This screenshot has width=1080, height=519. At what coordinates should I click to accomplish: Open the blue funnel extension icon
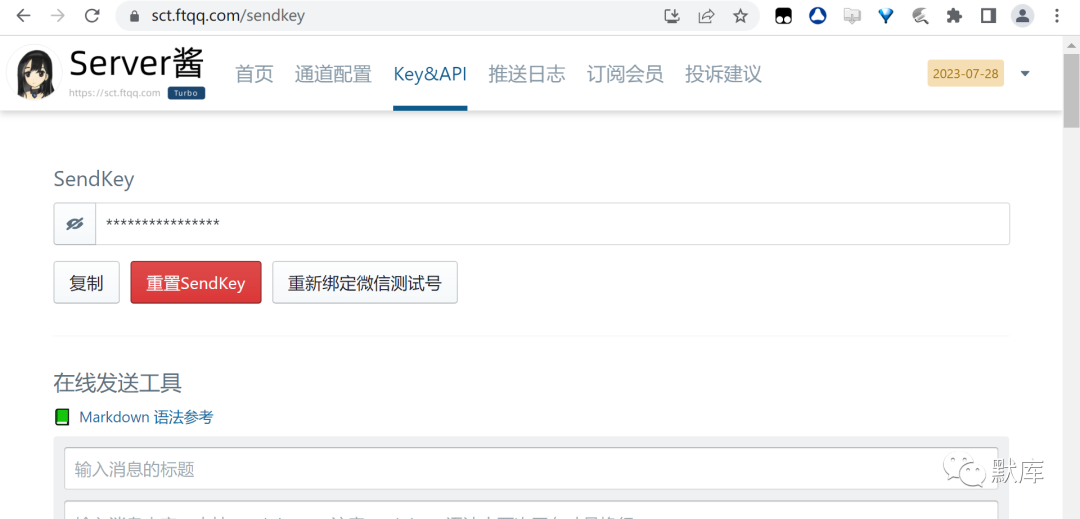(x=886, y=16)
